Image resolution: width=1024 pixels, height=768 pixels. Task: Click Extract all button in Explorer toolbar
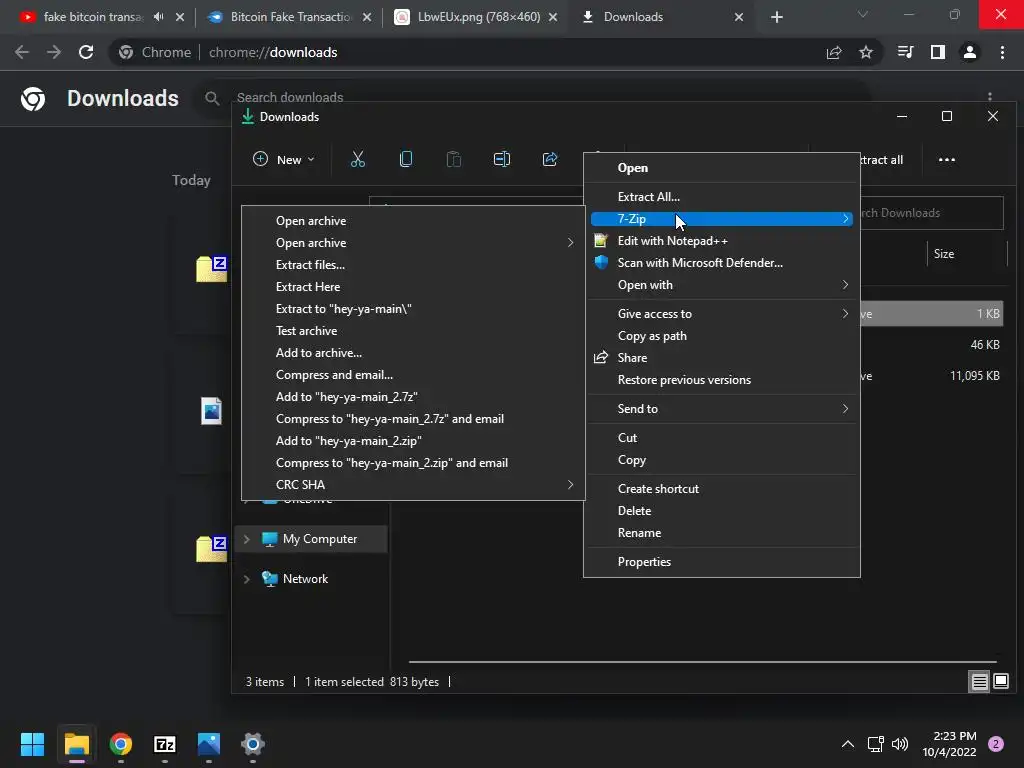coord(882,160)
